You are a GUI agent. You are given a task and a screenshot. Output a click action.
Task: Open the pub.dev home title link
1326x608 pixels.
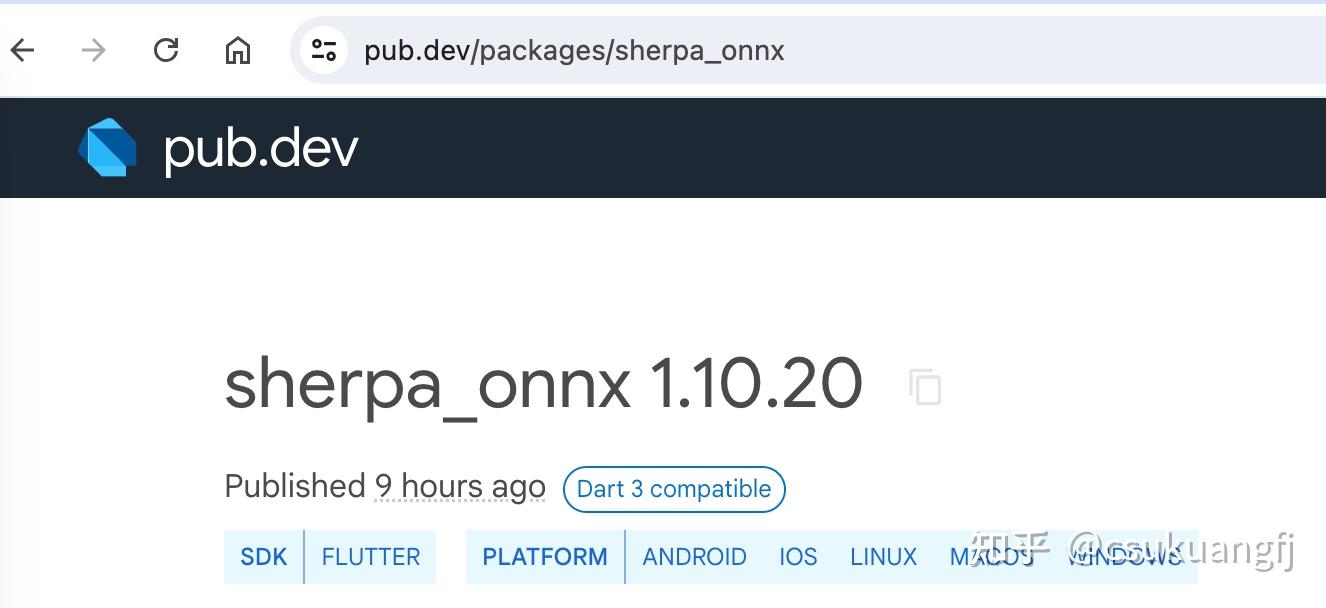pos(261,149)
